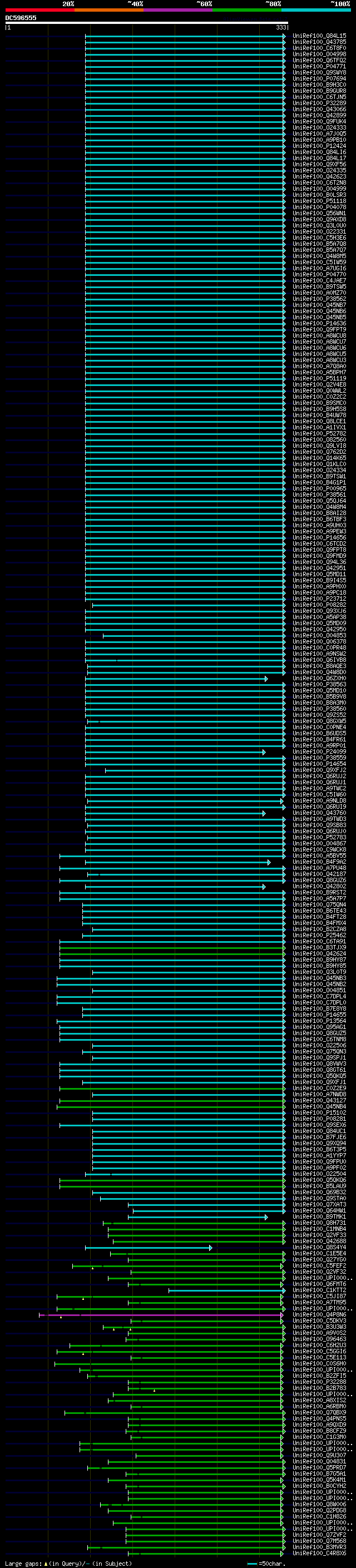Click the cyan ~100% identity legend segment
The width and height of the screenshot is (356, 1568).
tap(317, 10)
